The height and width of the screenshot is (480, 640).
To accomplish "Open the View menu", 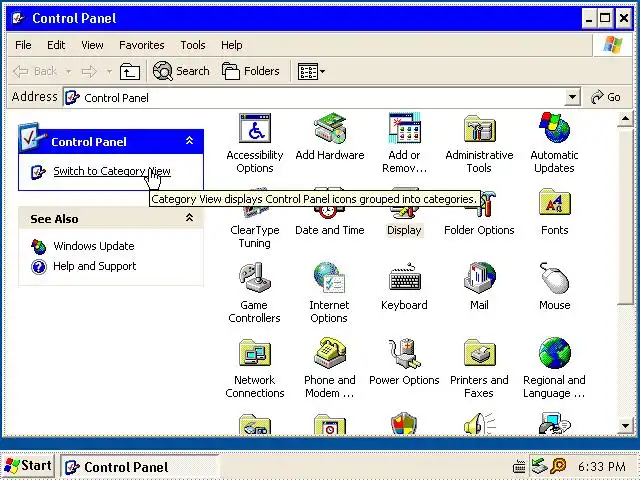I will pos(92,45).
